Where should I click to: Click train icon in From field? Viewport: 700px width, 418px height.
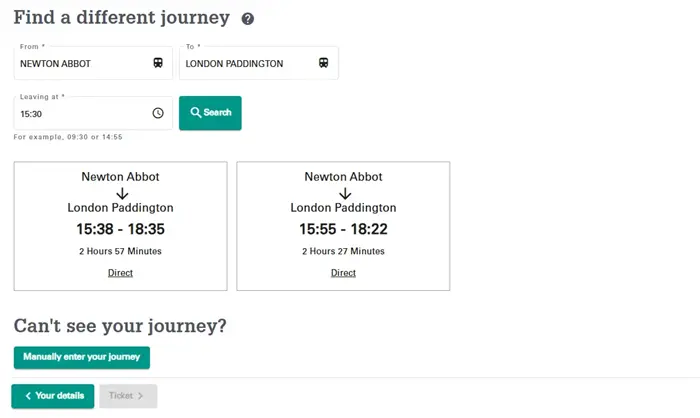(x=158, y=63)
